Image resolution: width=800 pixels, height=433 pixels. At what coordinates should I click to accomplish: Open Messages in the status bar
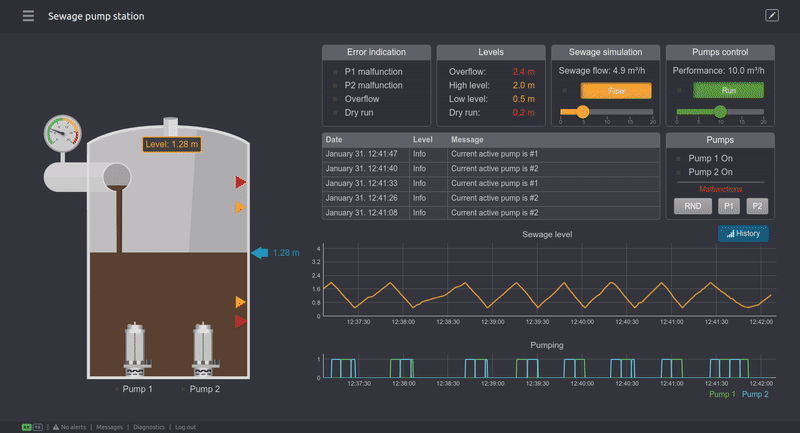click(x=110, y=427)
